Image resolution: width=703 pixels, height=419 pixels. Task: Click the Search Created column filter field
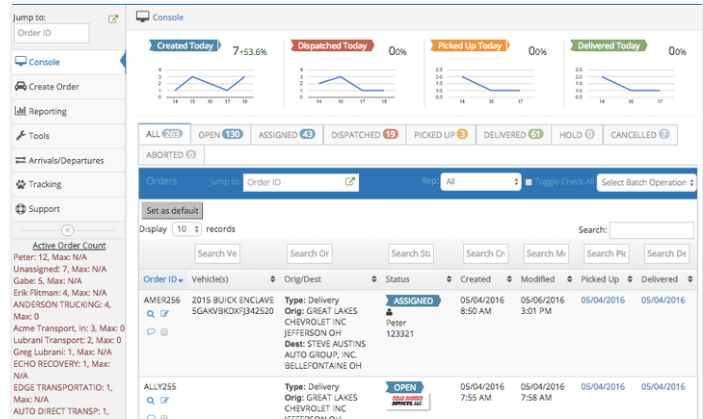coord(486,254)
